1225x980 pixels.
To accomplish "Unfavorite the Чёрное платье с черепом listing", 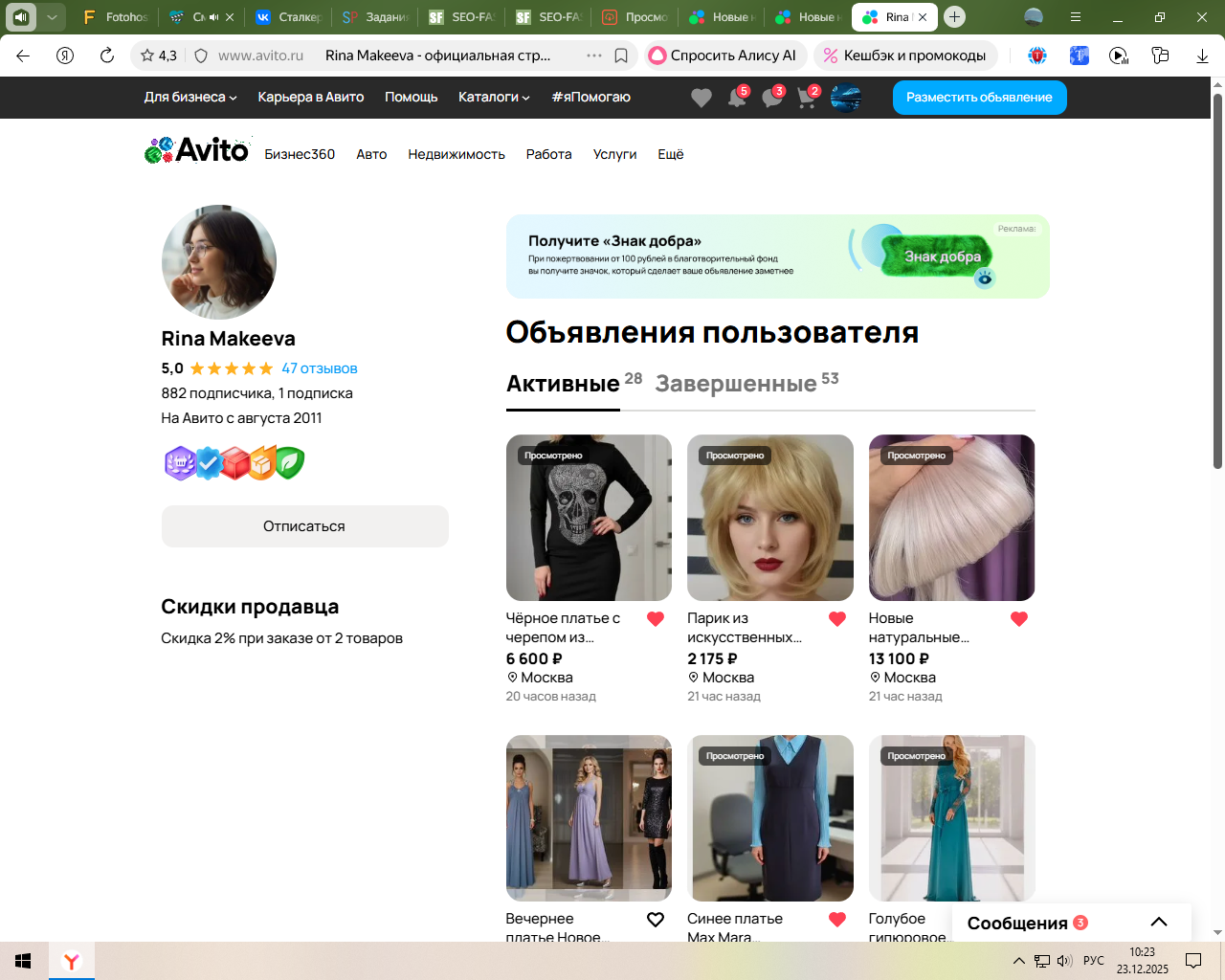I will coord(656,619).
